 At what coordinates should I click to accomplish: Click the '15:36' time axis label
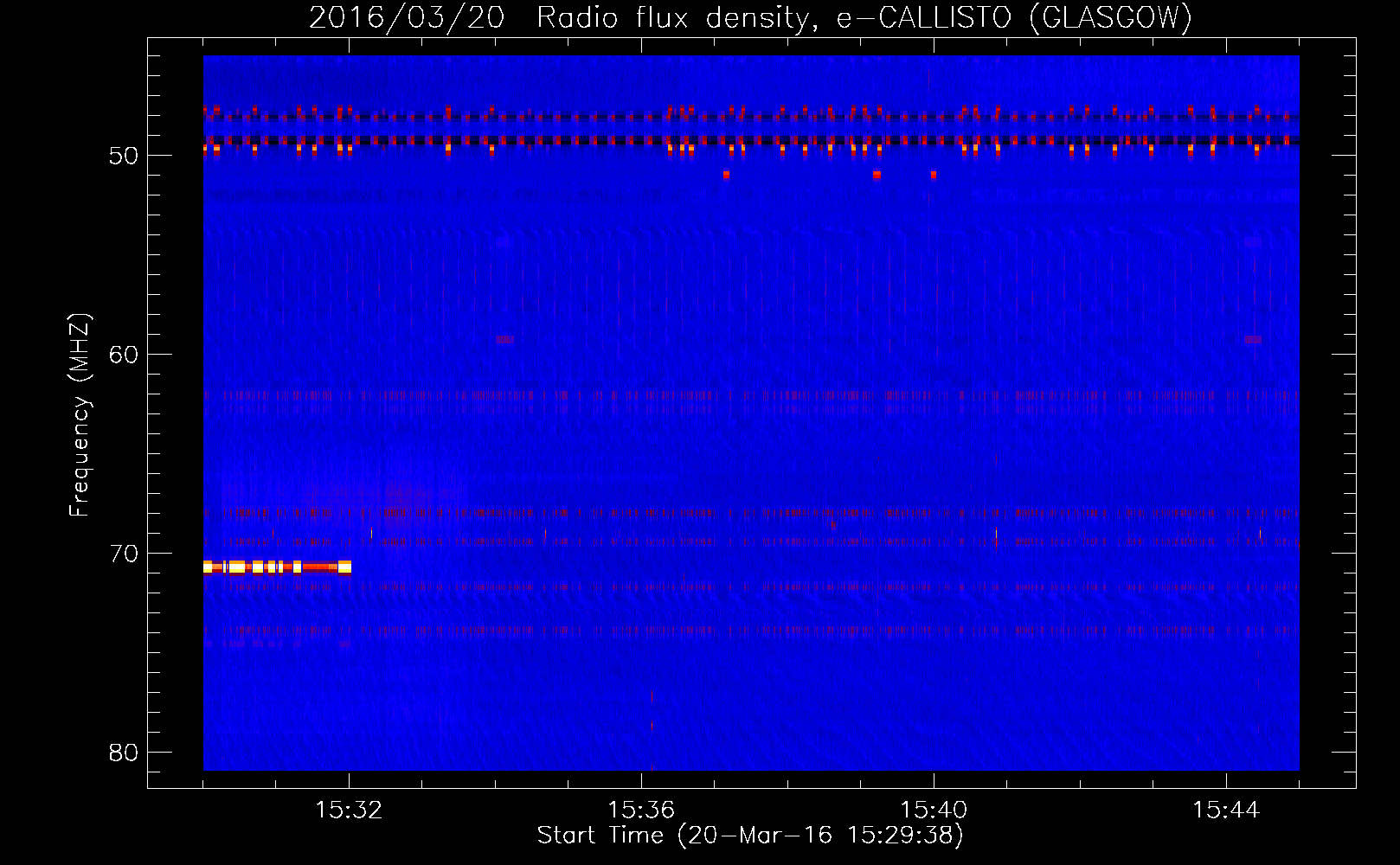pos(641,811)
